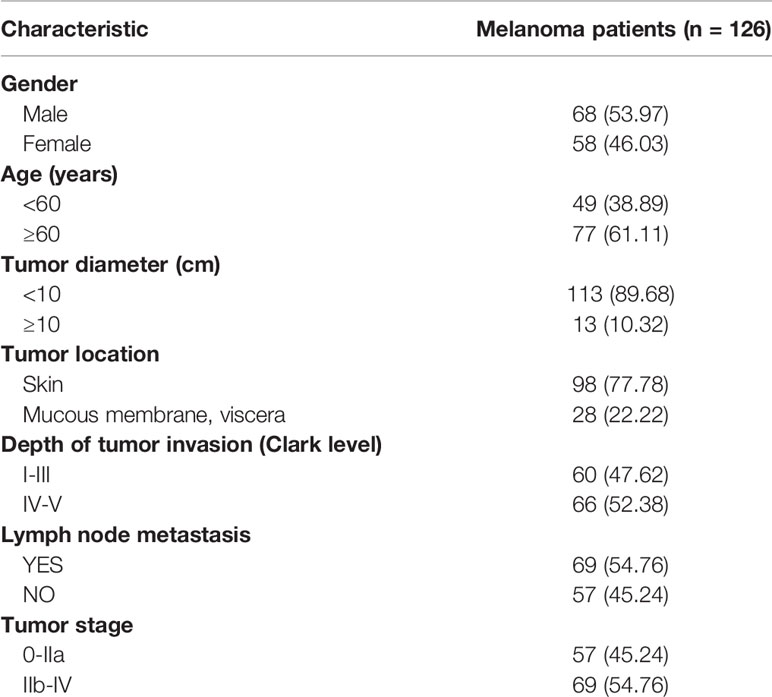Click the value 58 (46.03) for Female
The width and height of the screenshot is (772, 697).
pyautogui.click(x=620, y=144)
